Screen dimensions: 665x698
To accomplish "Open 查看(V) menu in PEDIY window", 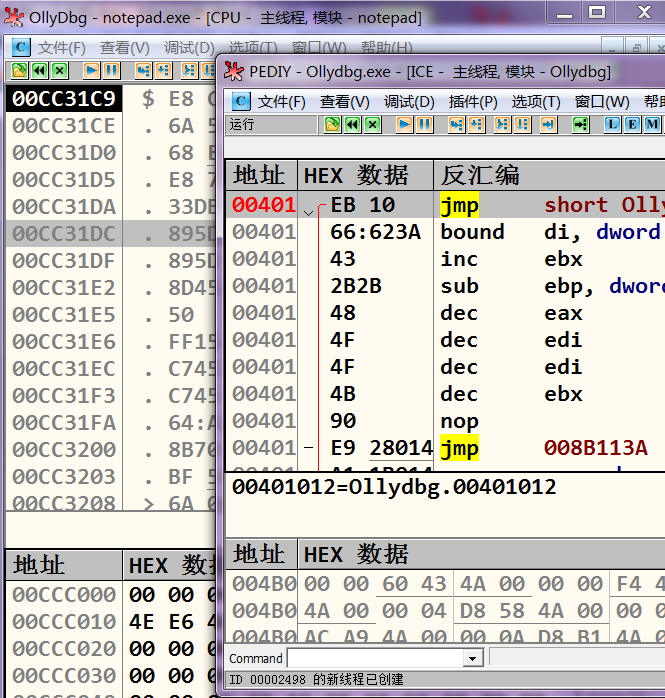I will tap(345, 102).
